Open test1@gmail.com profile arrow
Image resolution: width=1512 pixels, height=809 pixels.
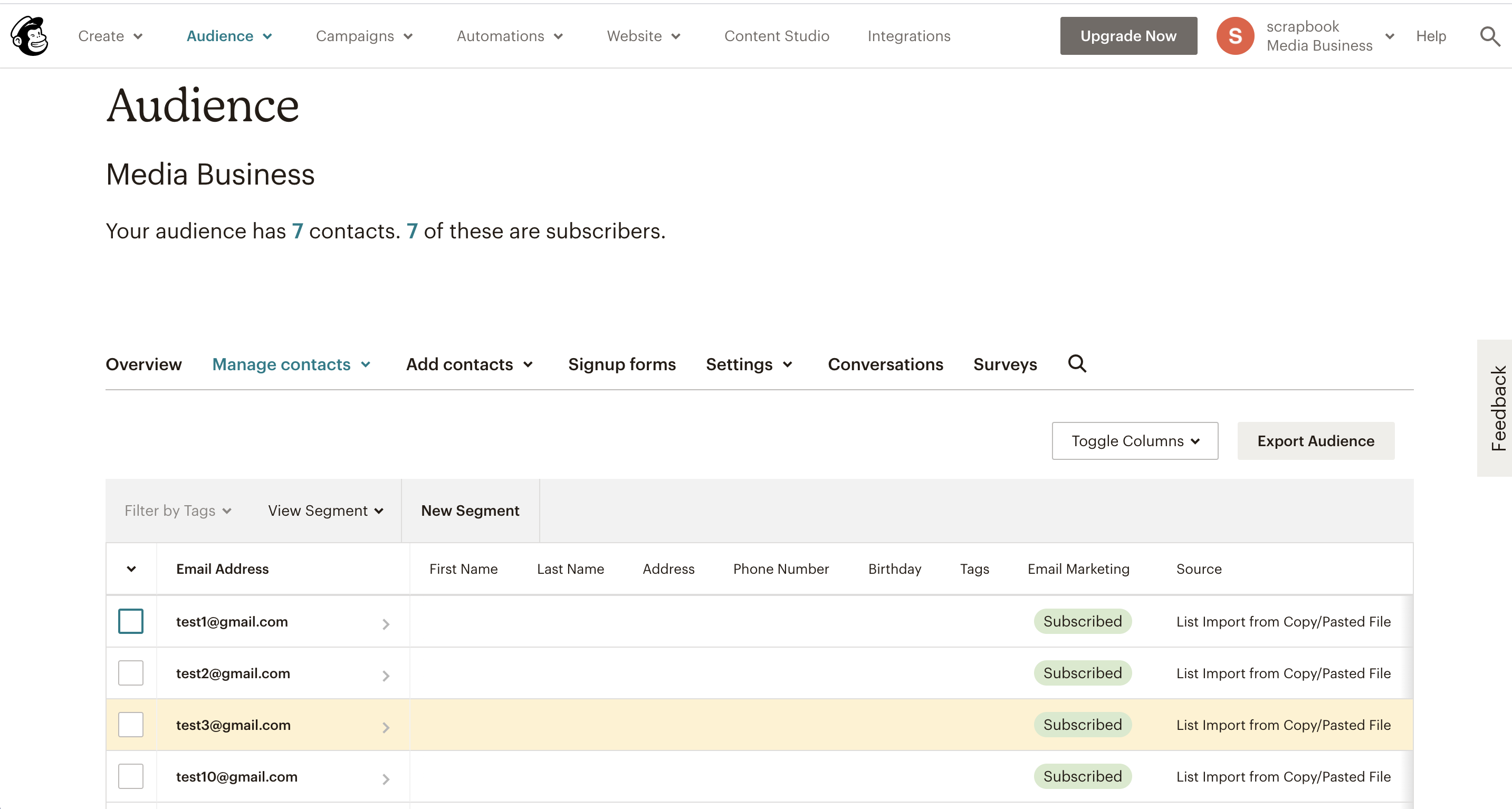pos(386,623)
